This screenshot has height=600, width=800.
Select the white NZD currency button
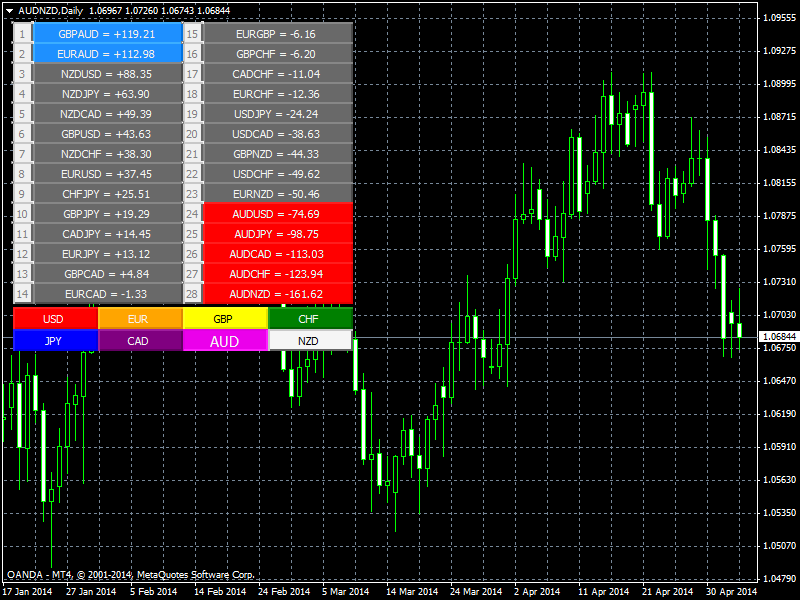tap(309, 341)
